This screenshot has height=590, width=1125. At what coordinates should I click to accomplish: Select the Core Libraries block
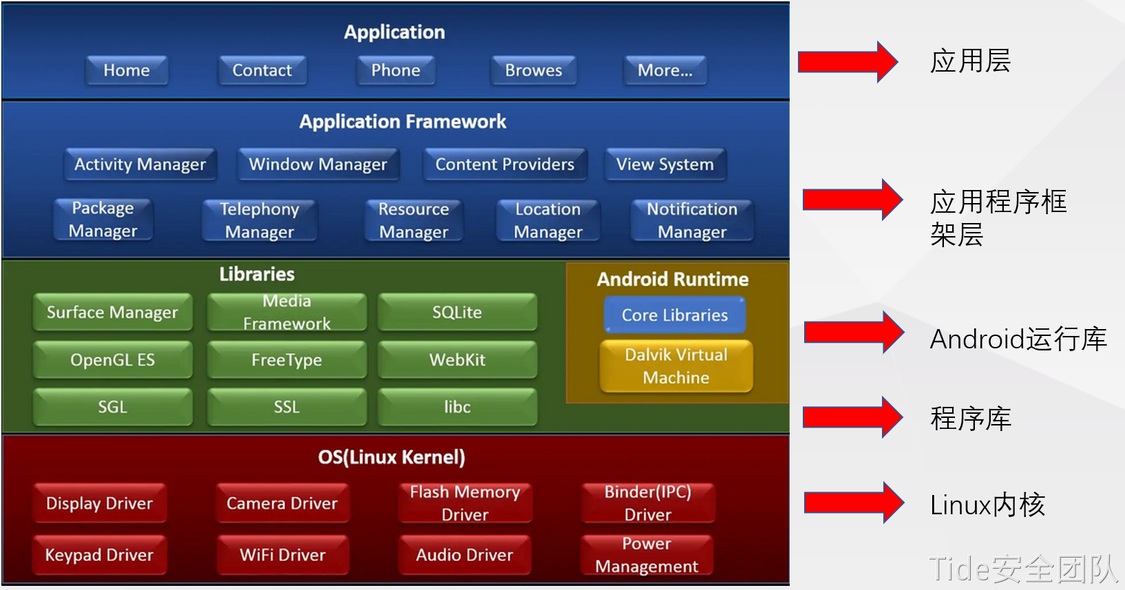[x=674, y=314]
